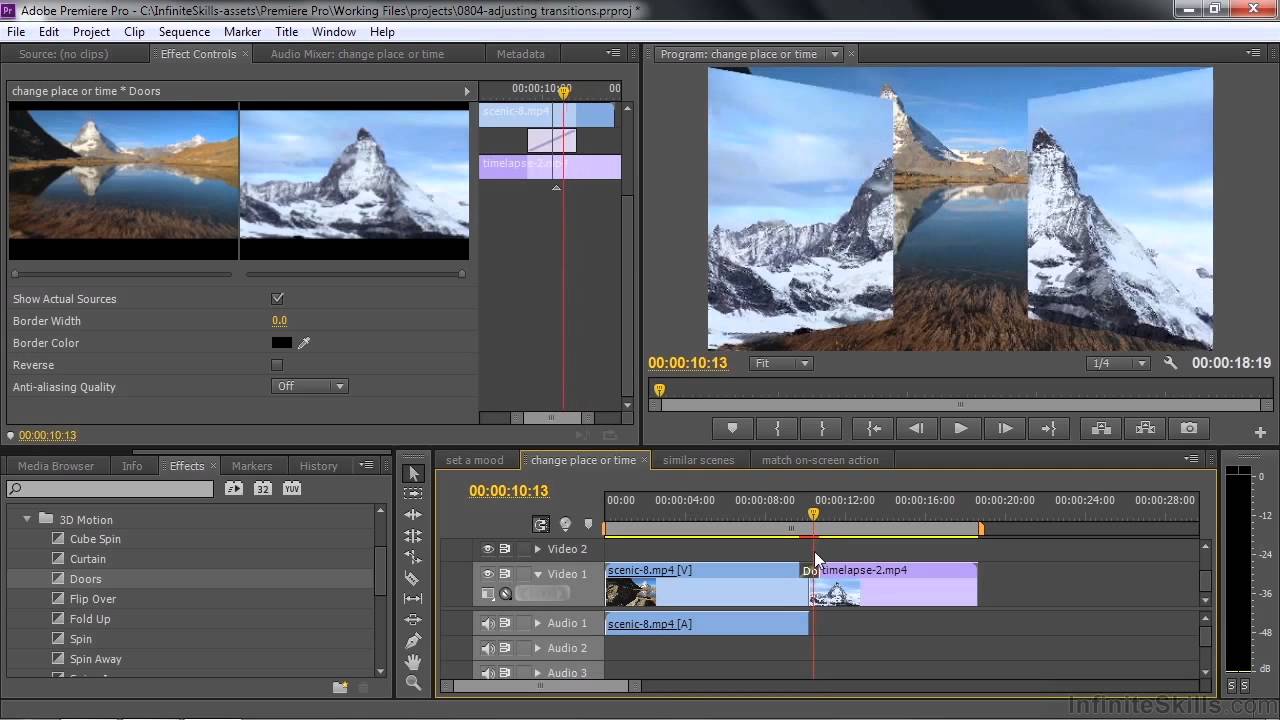Screen dimensions: 1280x720
Task: Select the Ripple Edit tool
Action: coord(414,515)
